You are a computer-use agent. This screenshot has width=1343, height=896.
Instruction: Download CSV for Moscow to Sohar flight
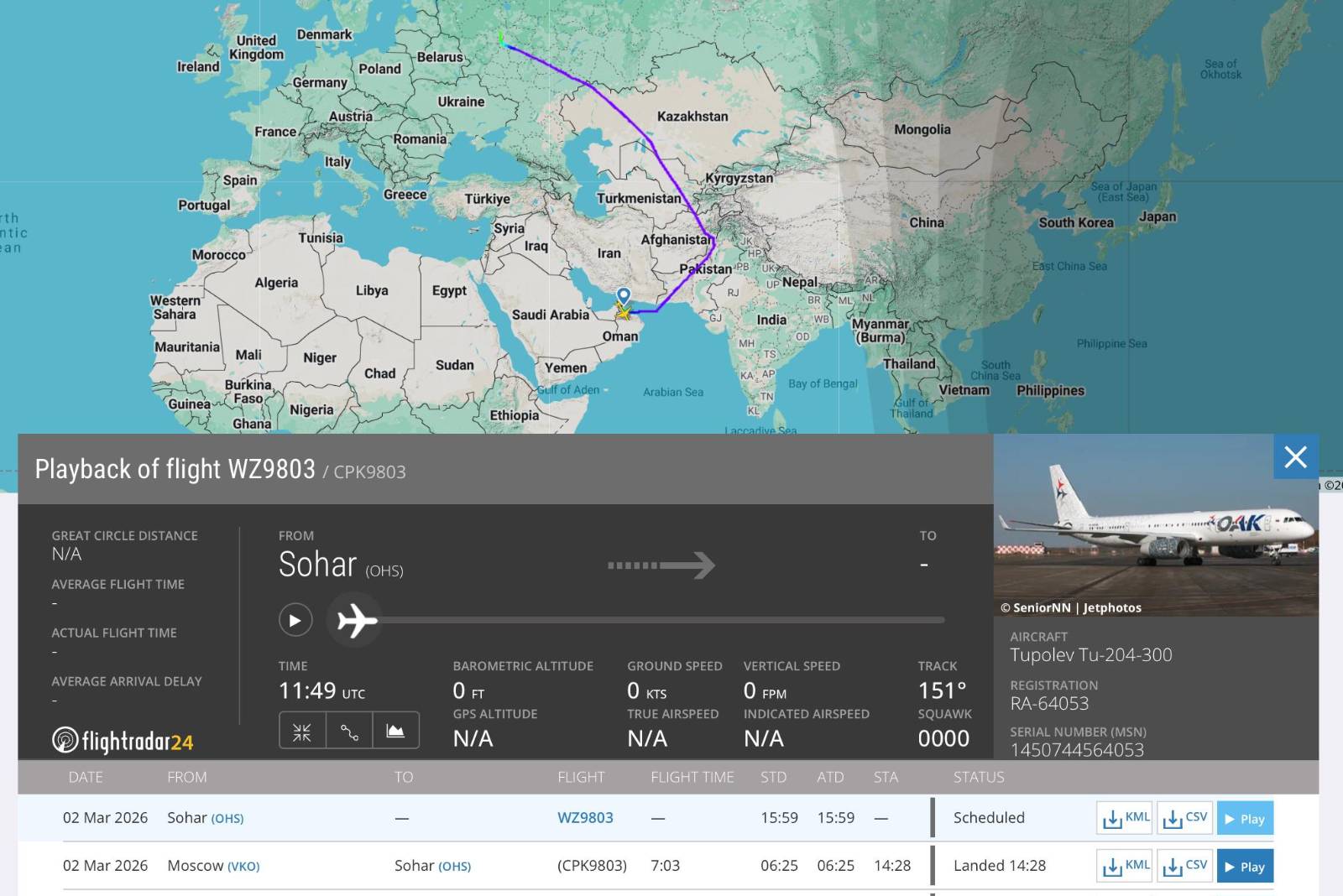click(1185, 866)
